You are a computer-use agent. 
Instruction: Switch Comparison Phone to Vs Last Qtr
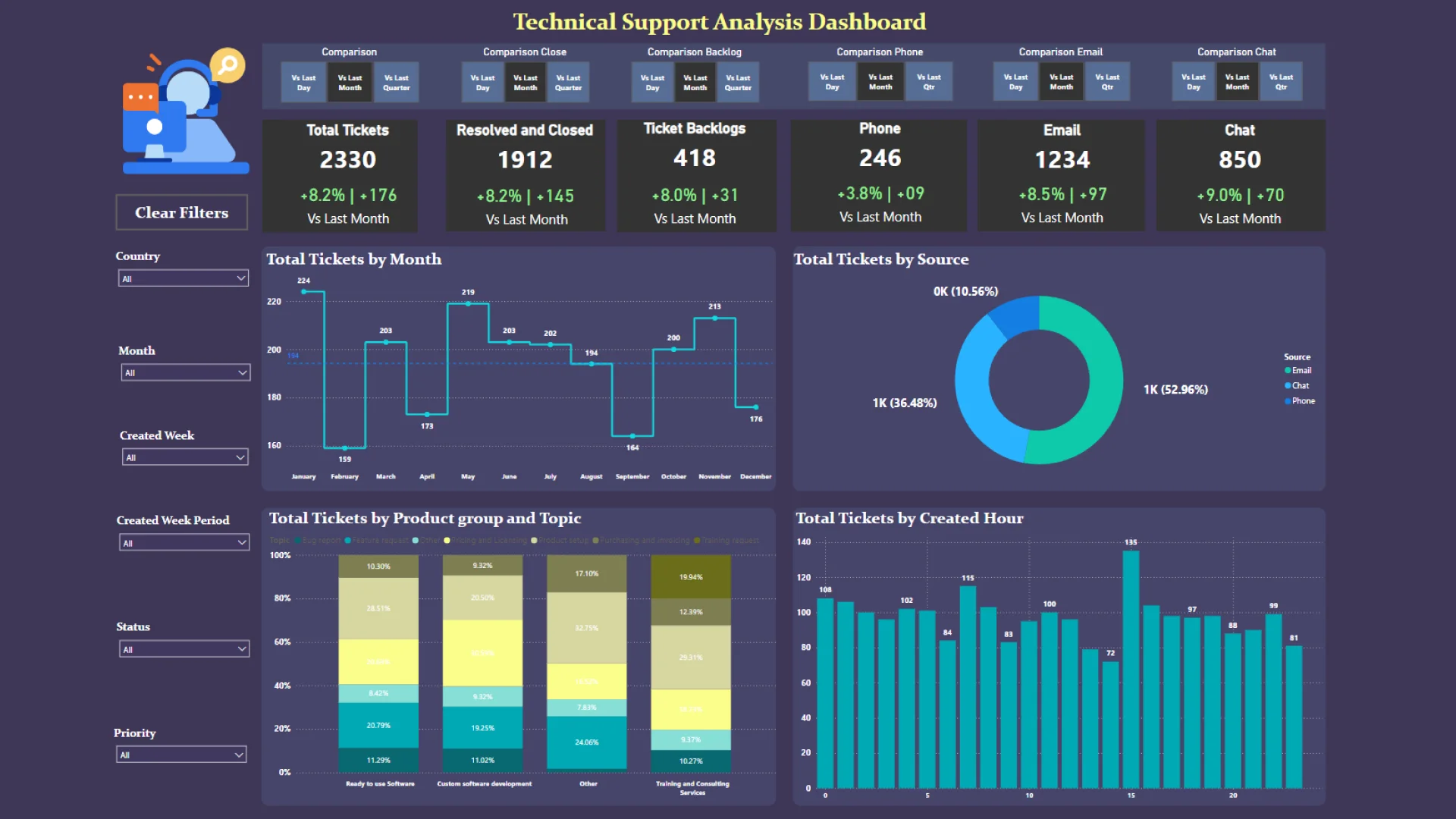click(x=929, y=82)
